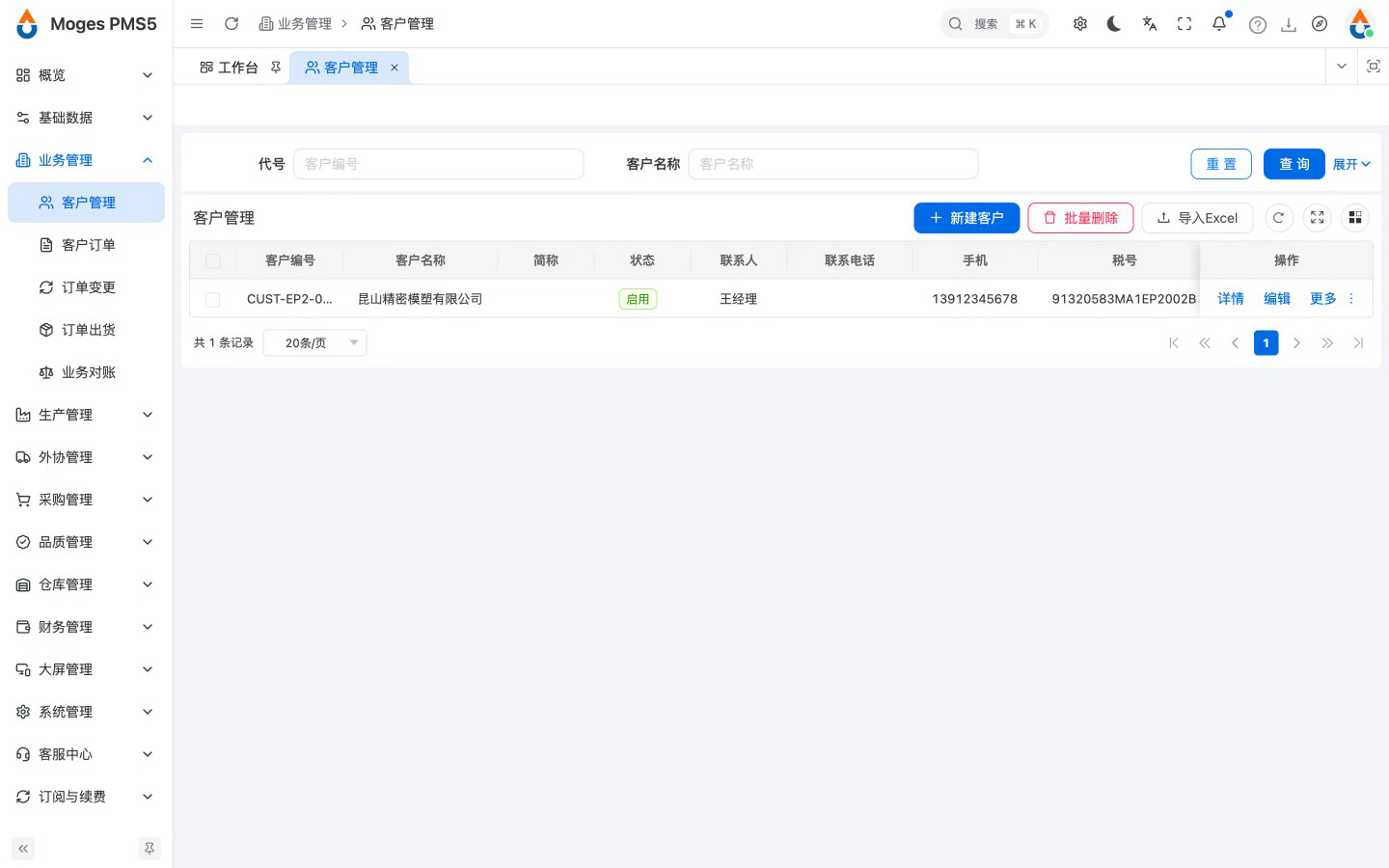Pin the sidebar using the pin icon
The height and width of the screenshot is (868, 1389).
coord(150,849)
